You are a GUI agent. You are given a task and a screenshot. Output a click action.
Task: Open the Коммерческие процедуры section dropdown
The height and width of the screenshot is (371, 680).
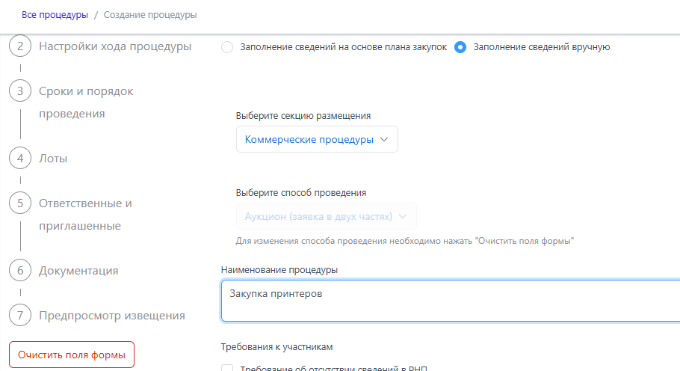[317, 139]
